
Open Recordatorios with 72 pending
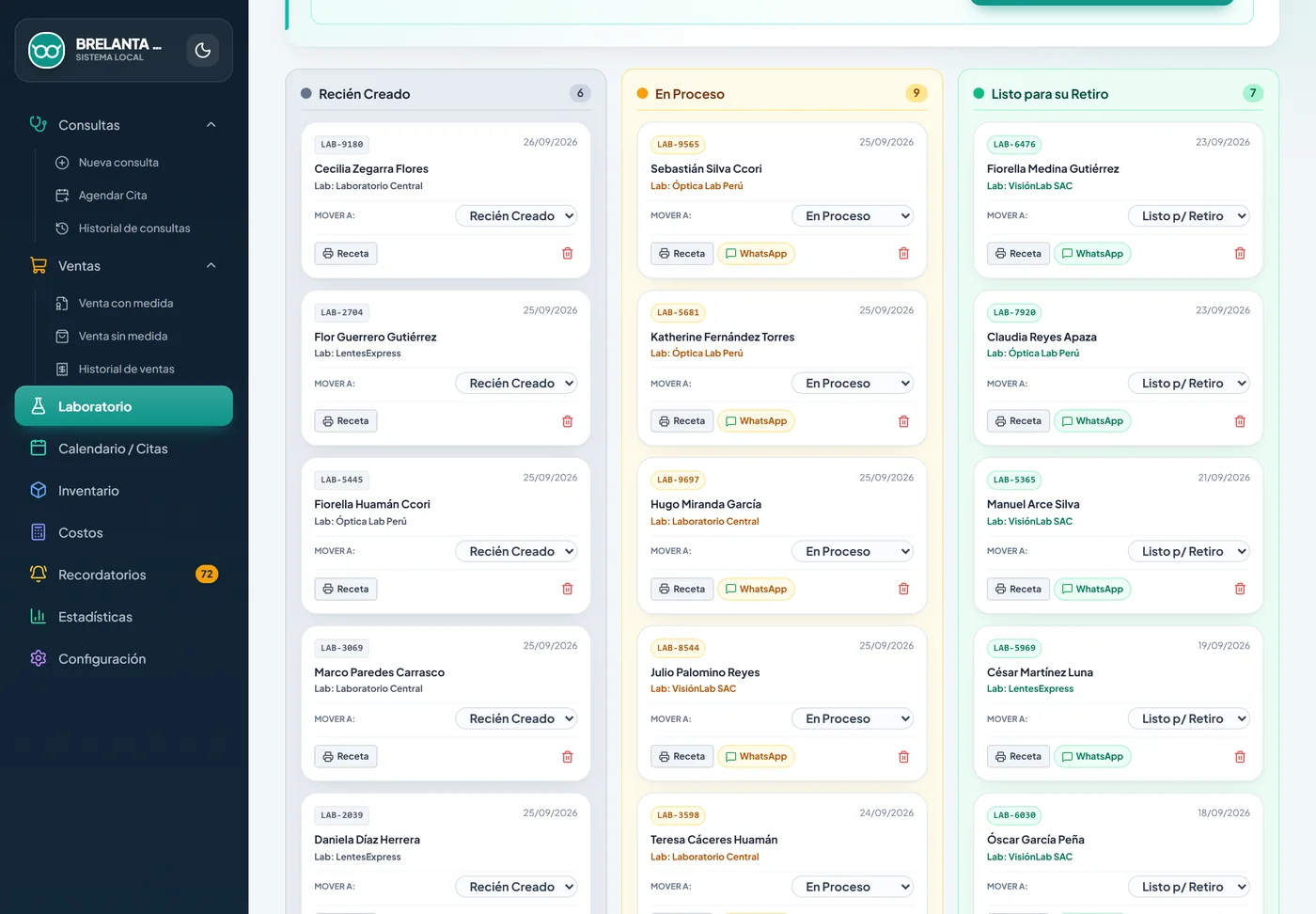(124, 575)
